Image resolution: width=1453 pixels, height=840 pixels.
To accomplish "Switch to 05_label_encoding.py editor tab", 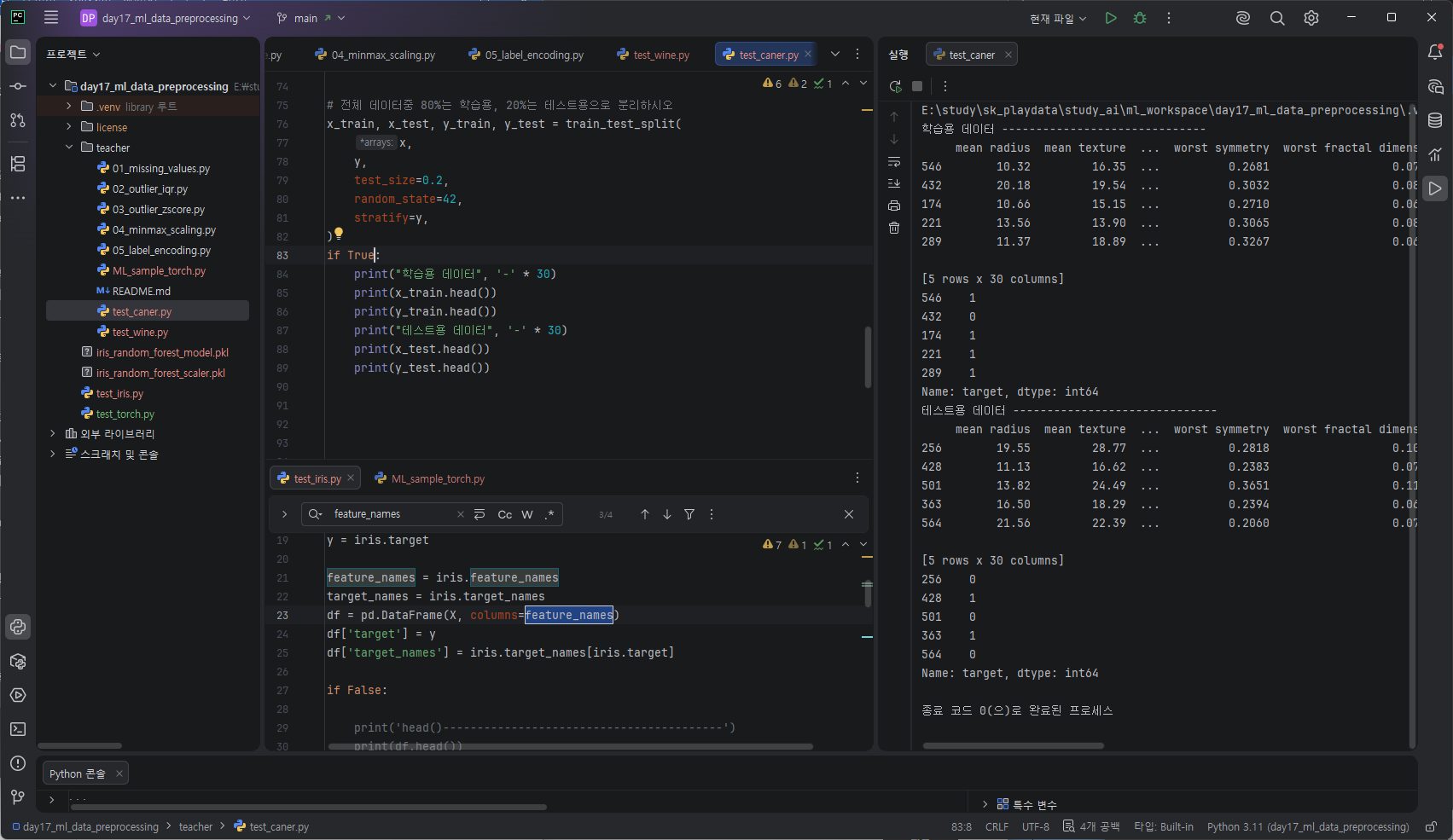I will tap(526, 55).
